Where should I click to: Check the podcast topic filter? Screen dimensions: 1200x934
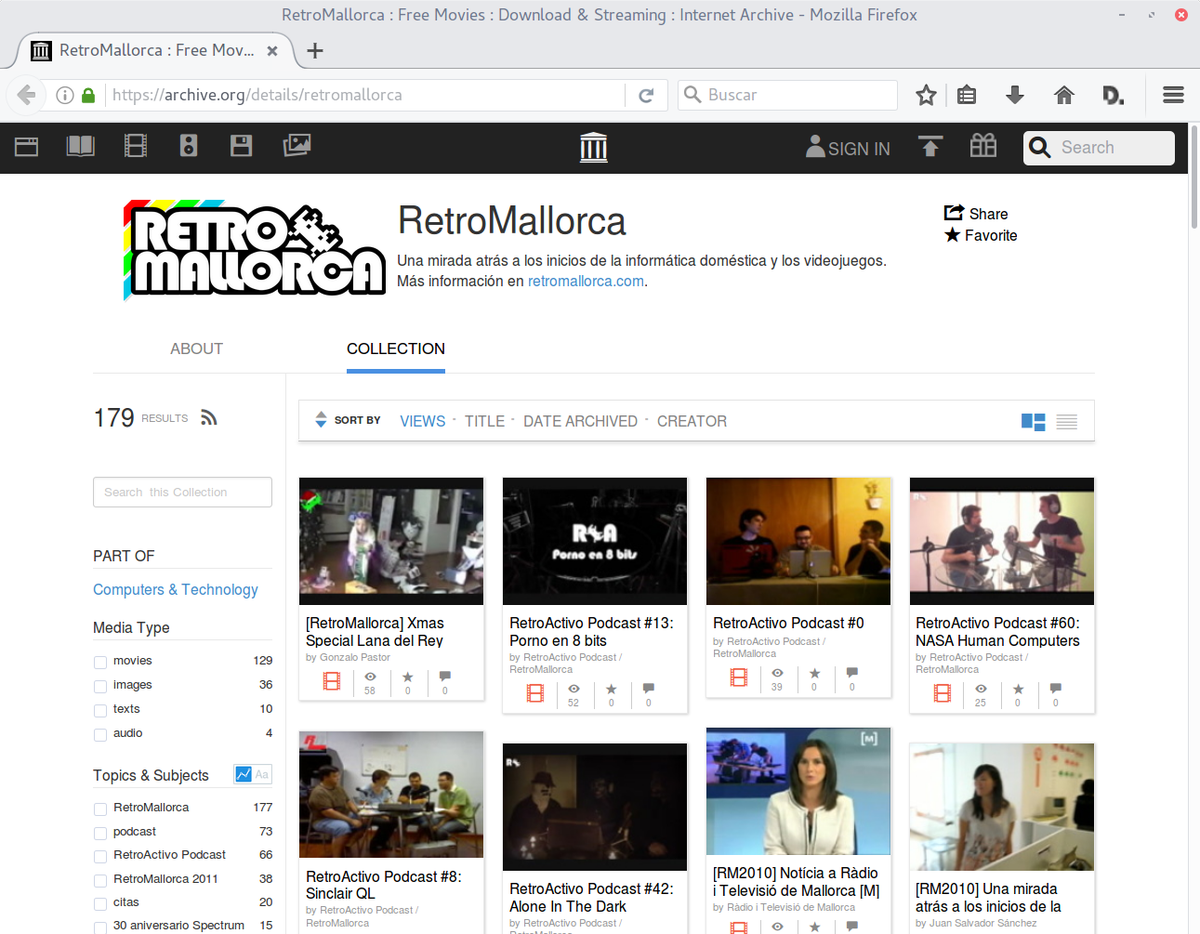[100, 833]
